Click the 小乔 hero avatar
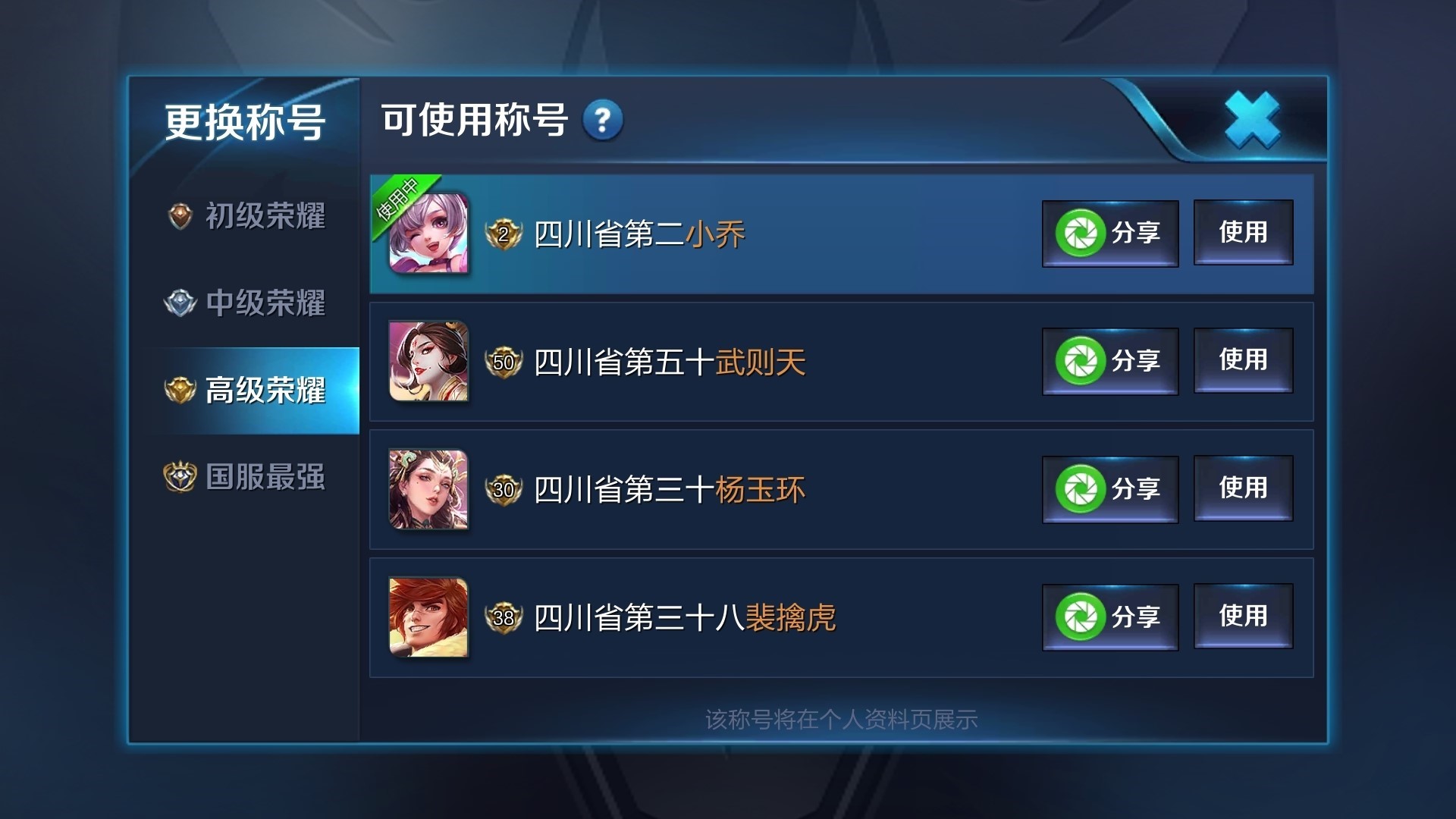The image size is (1456, 819). [428, 234]
